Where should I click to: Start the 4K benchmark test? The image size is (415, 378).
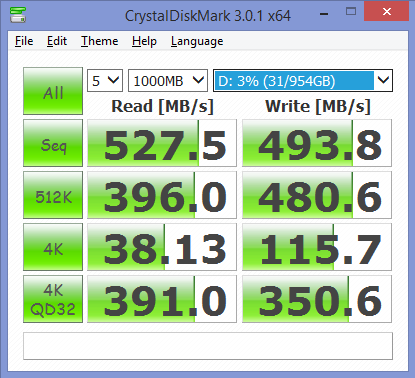[x=53, y=247]
